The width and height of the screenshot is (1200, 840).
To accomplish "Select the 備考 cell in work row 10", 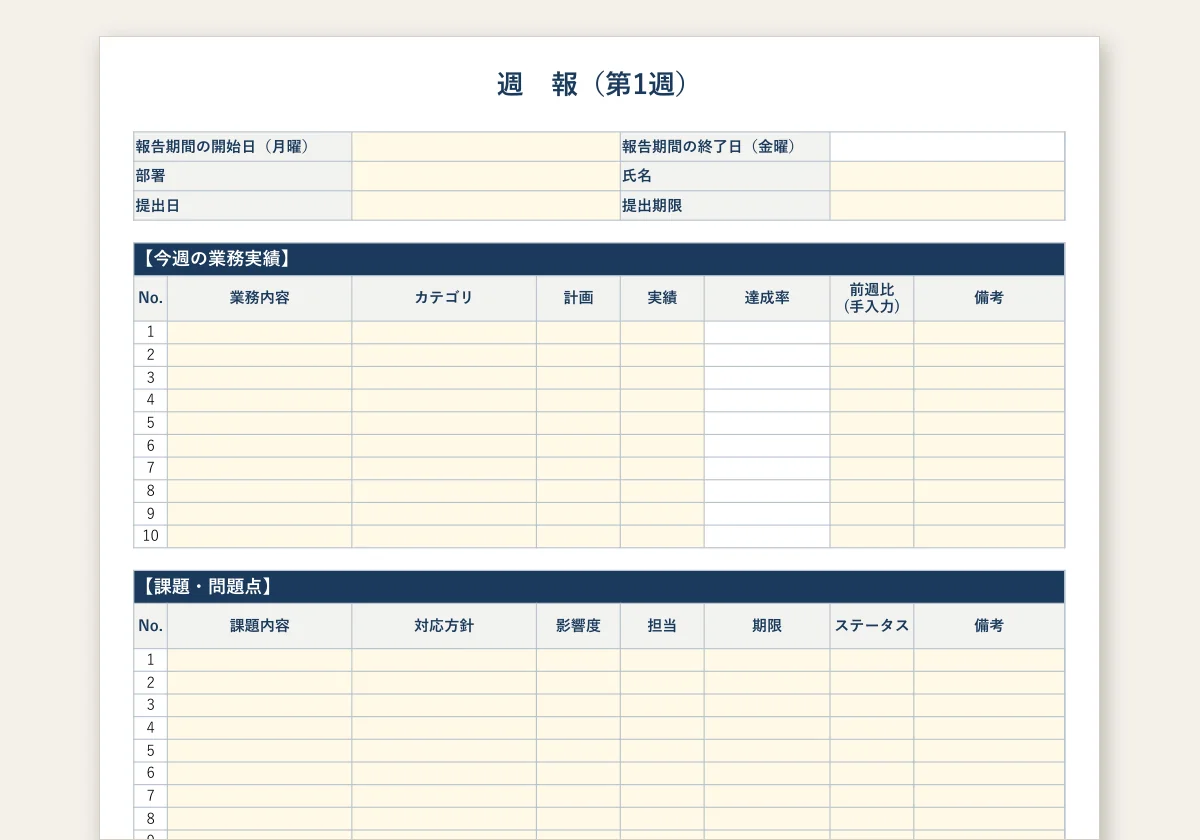I will (989, 536).
